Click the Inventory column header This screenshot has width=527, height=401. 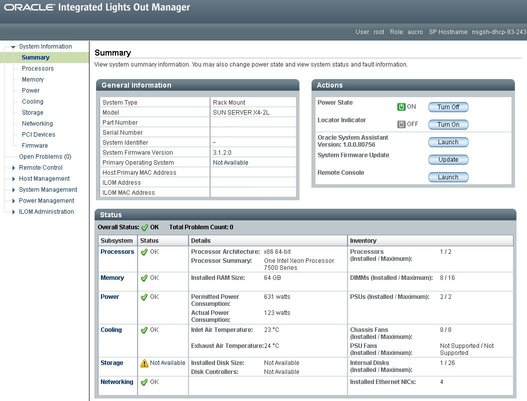[431, 241]
